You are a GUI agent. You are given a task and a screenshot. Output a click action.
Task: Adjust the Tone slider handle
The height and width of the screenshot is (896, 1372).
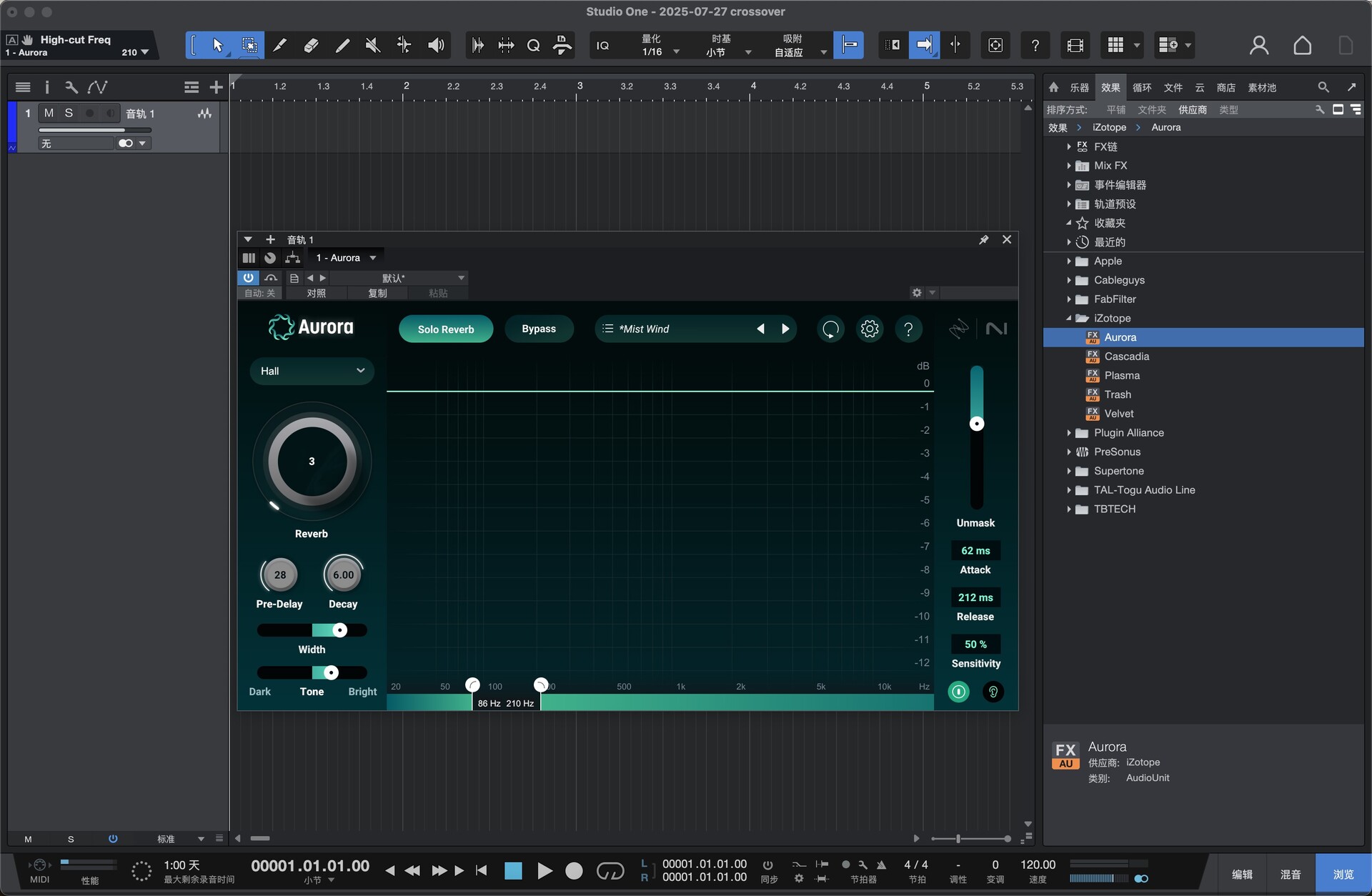pyautogui.click(x=331, y=672)
